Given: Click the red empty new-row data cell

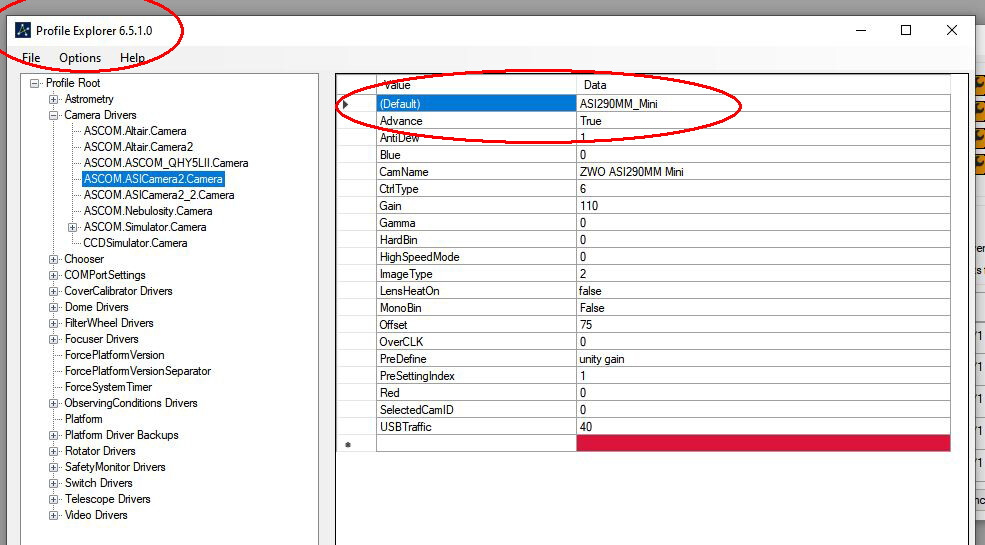Looking at the screenshot, I should click(x=763, y=443).
